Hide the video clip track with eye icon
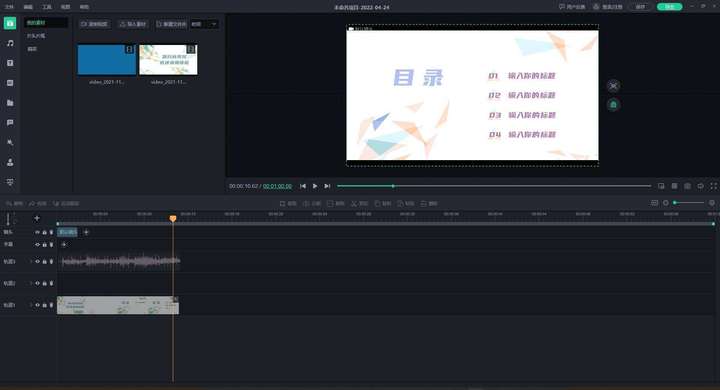 pyautogui.click(x=38, y=305)
